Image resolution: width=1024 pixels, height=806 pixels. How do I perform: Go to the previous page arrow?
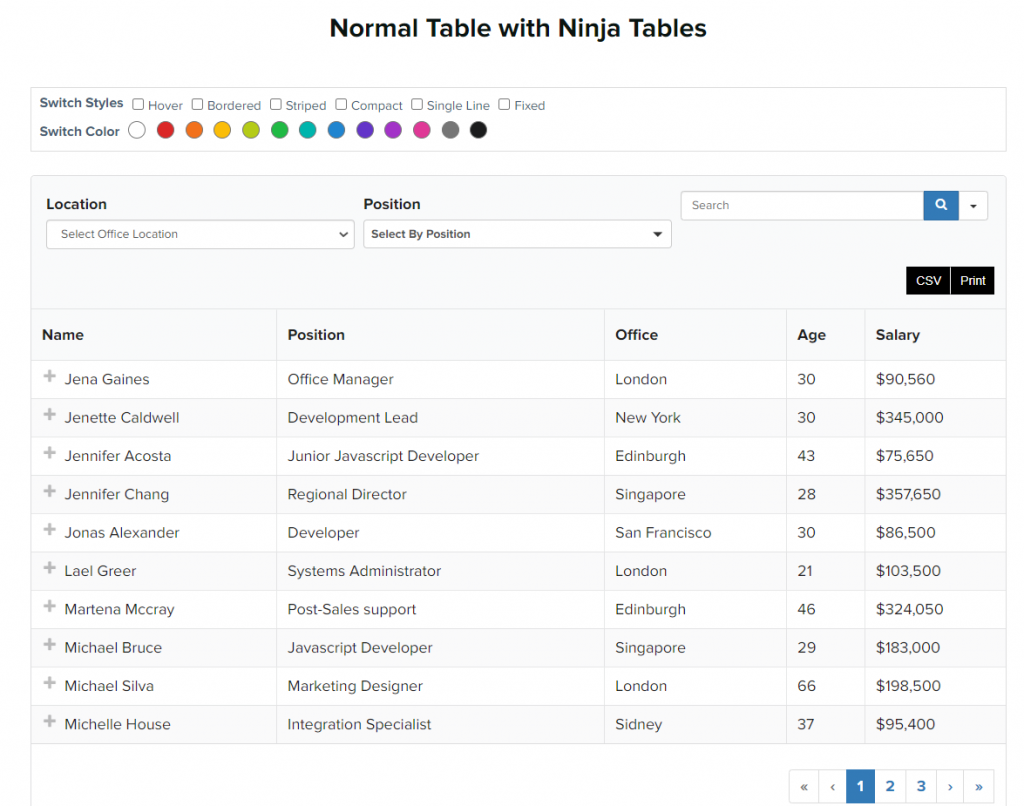[833, 786]
